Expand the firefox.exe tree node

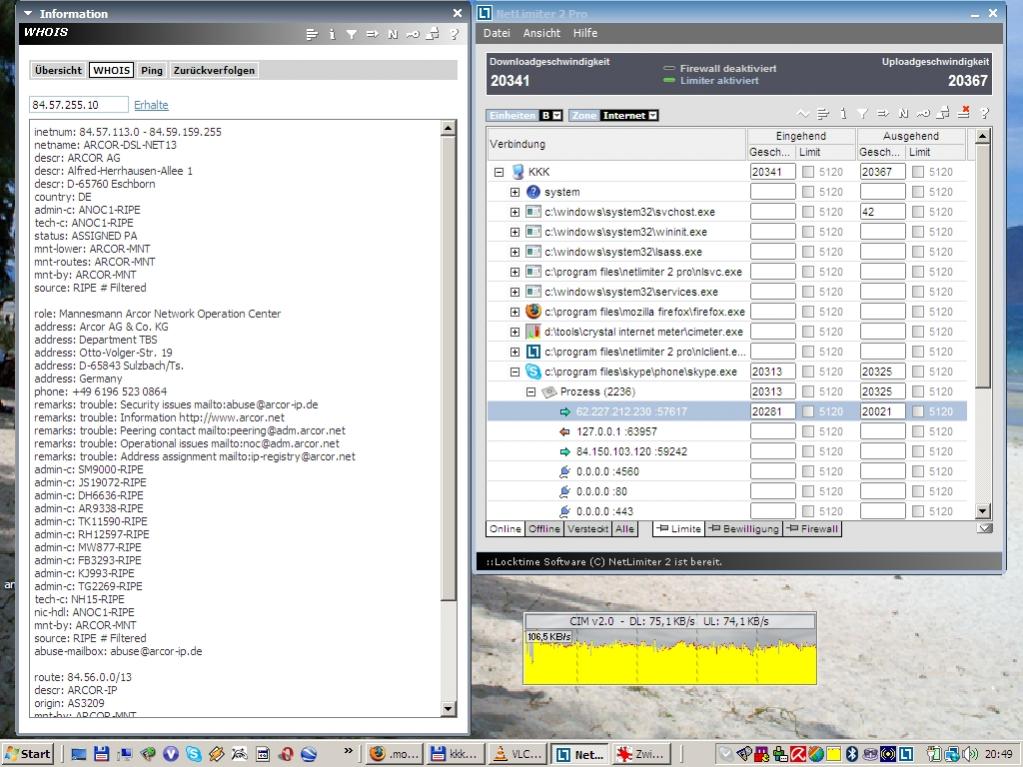point(515,312)
